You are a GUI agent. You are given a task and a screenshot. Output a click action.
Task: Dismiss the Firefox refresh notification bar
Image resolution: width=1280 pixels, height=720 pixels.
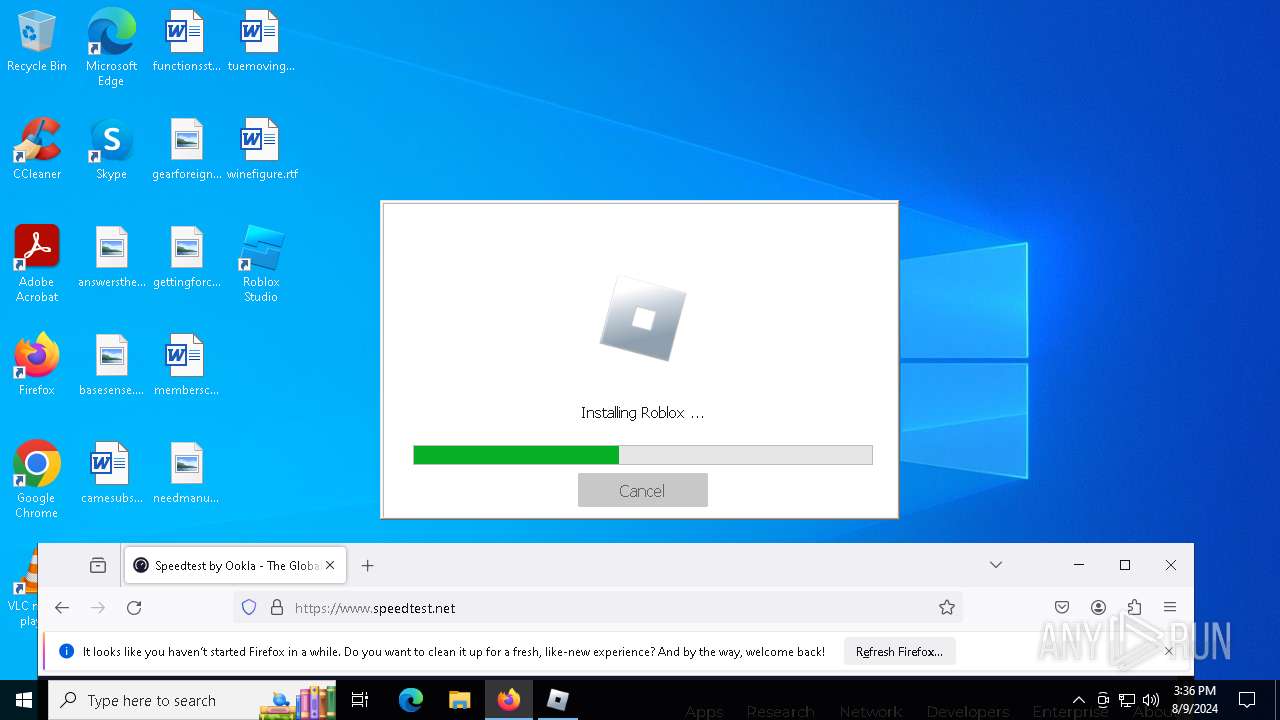coord(1168,651)
